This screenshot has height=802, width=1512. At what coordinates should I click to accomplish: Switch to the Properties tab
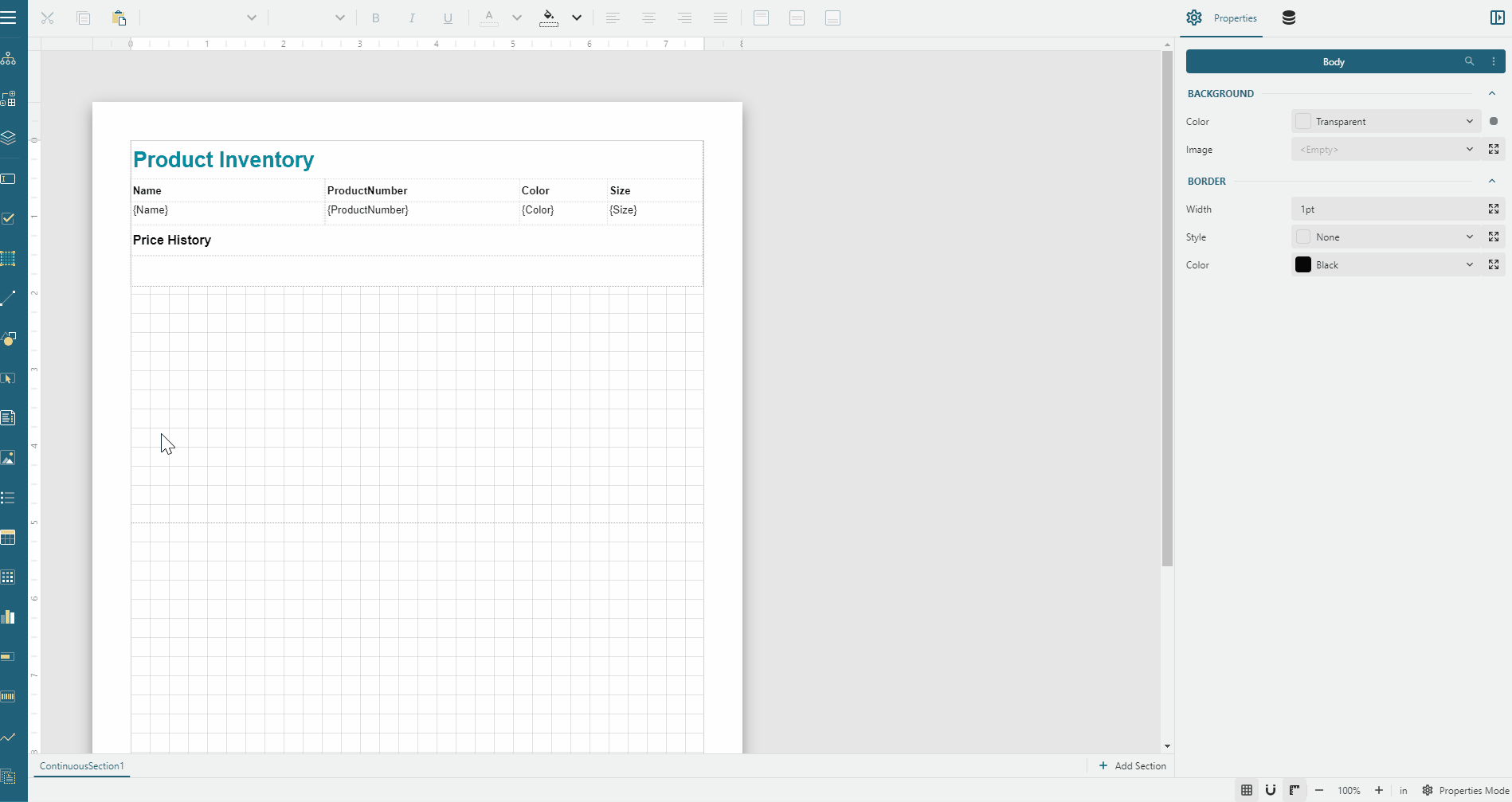pyautogui.click(x=1221, y=18)
